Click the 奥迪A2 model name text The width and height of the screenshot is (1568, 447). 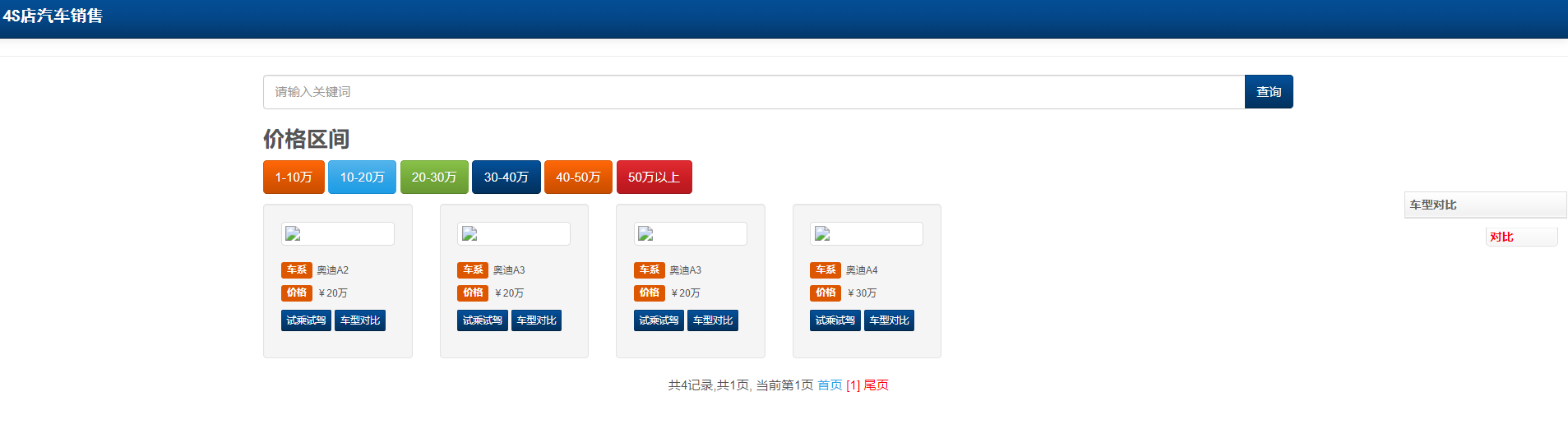[333, 270]
